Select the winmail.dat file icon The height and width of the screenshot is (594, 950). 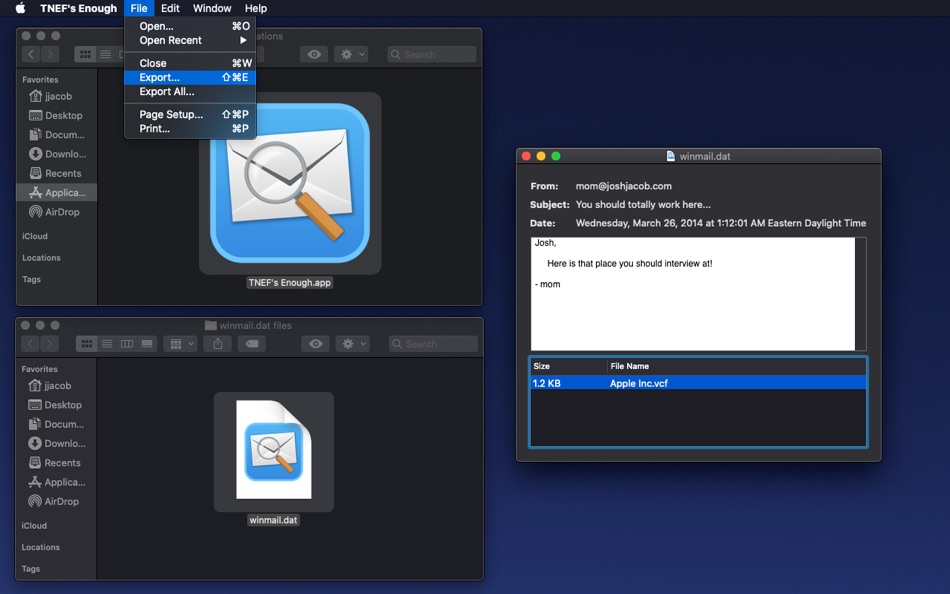tap(274, 450)
